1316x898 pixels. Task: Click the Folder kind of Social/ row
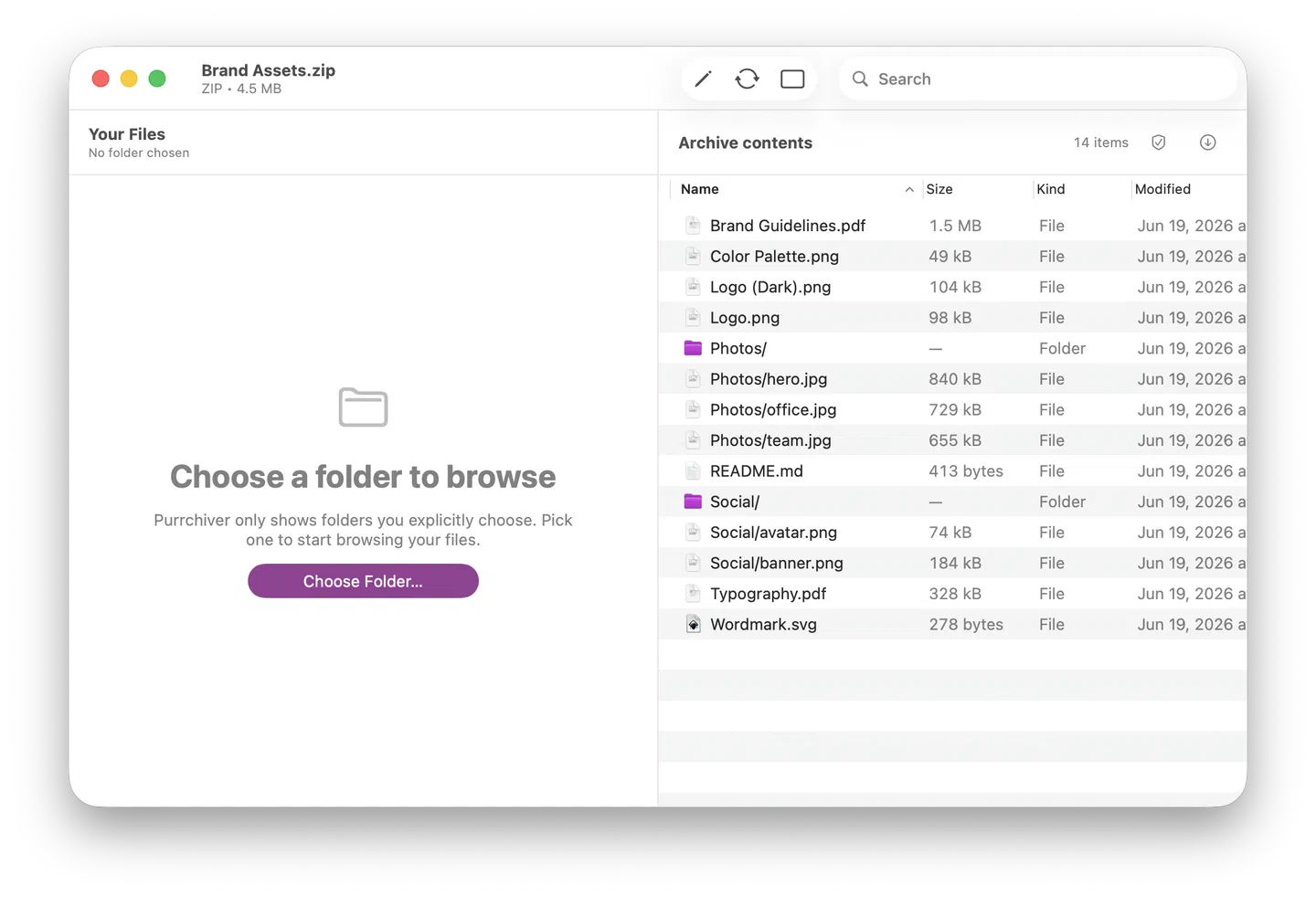click(x=1062, y=502)
